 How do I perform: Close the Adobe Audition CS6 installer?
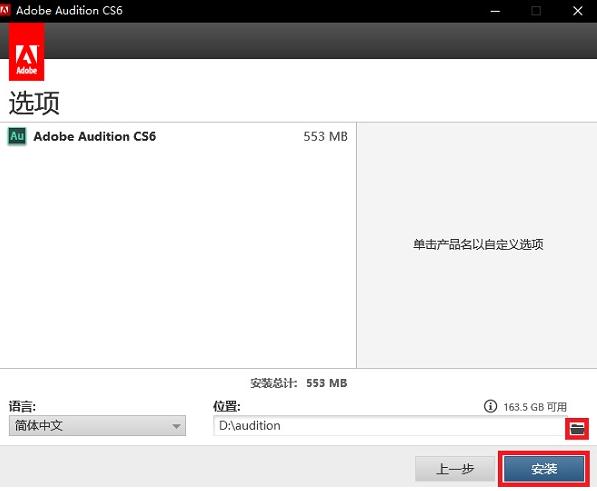tap(578, 11)
